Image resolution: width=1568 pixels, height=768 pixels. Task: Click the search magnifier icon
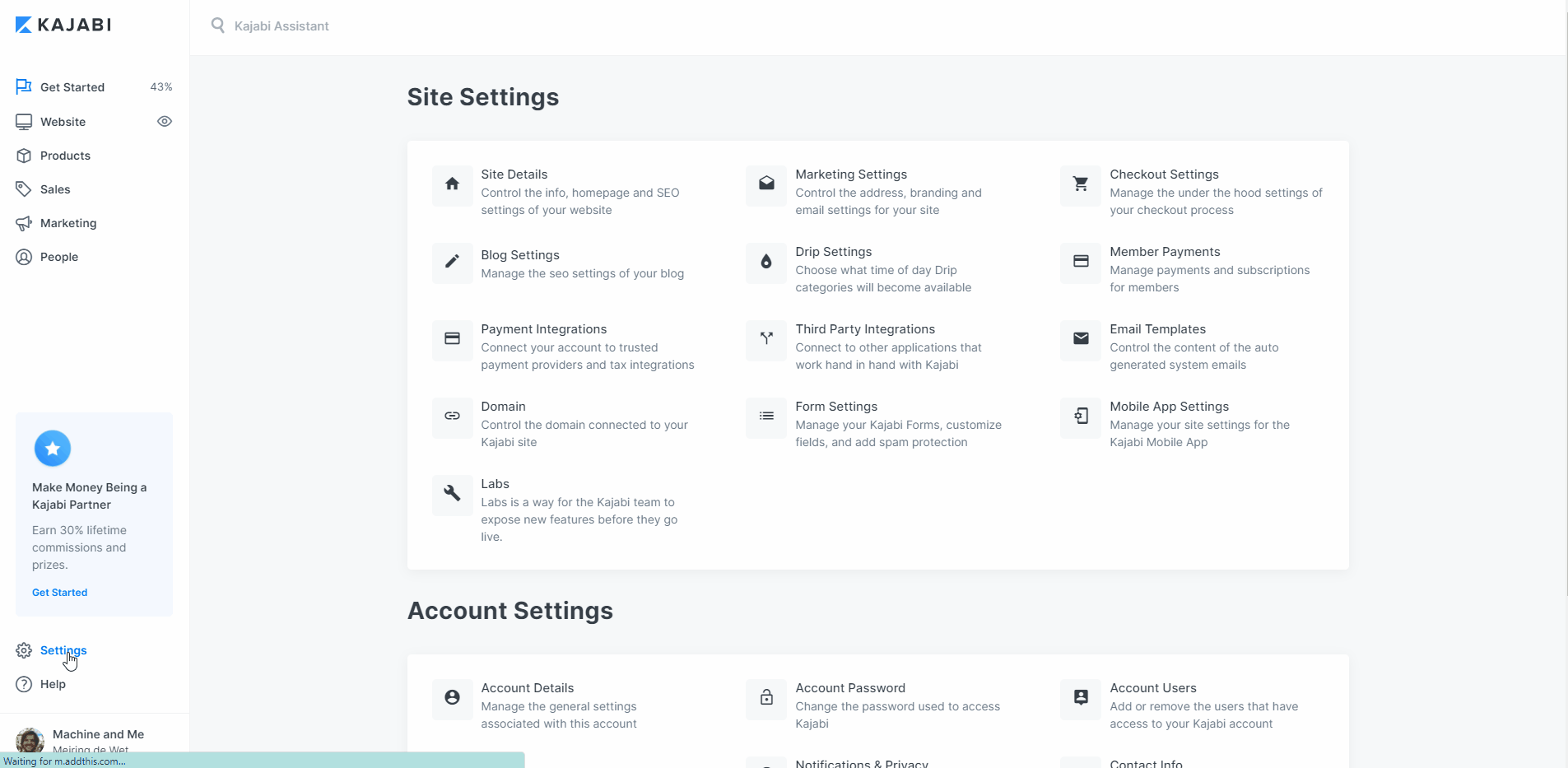tap(218, 26)
